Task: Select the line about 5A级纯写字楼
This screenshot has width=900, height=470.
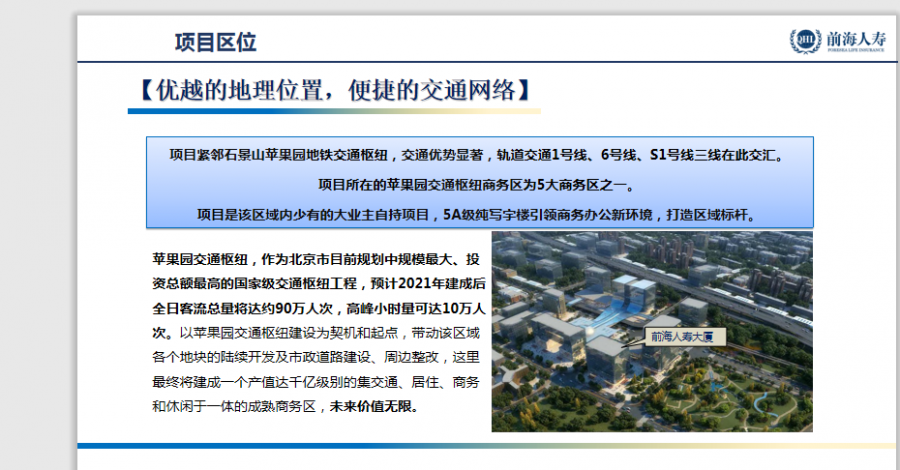Action: pos(478,215)
